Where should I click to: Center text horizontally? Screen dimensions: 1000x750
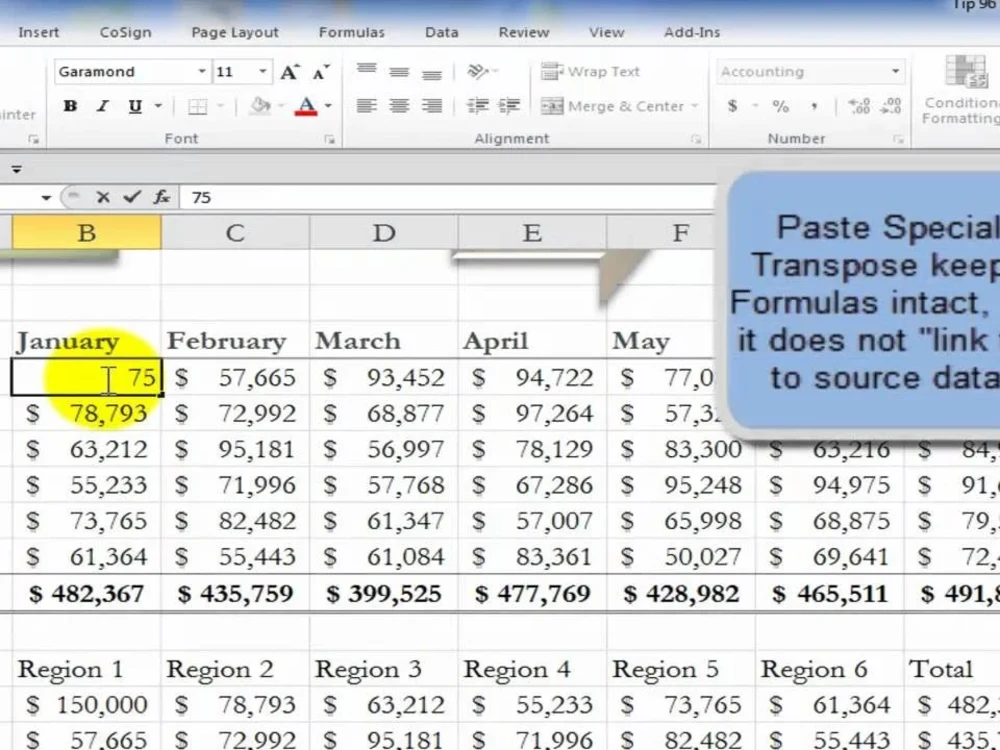click(x=399, y=105)
